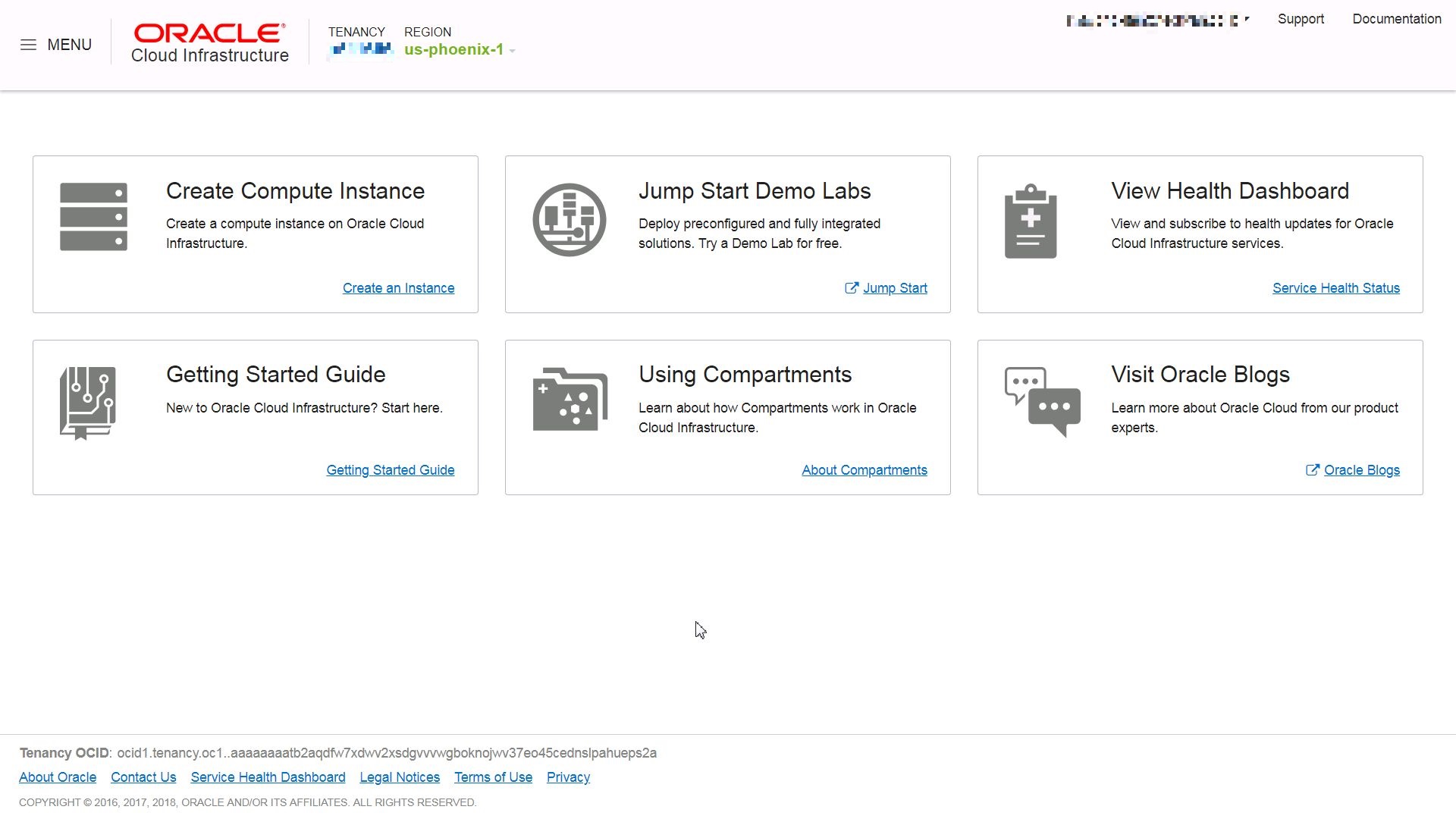This screenshot has height=819, width=1456.
Task: Follow the About Compartments link
Action: point(864,470)
